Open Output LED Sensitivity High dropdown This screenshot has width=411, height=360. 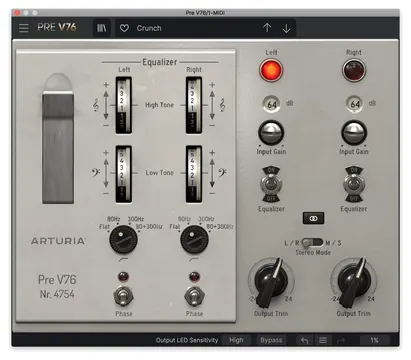click(x=236, y=340)
